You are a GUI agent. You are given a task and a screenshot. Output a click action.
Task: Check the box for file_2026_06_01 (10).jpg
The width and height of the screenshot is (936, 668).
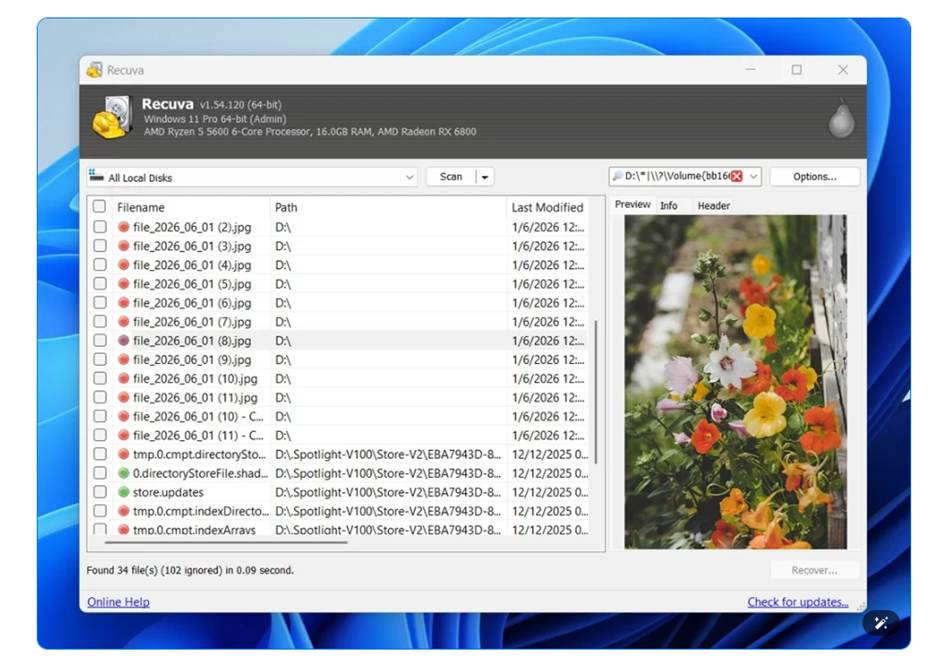tap(100, 378)
